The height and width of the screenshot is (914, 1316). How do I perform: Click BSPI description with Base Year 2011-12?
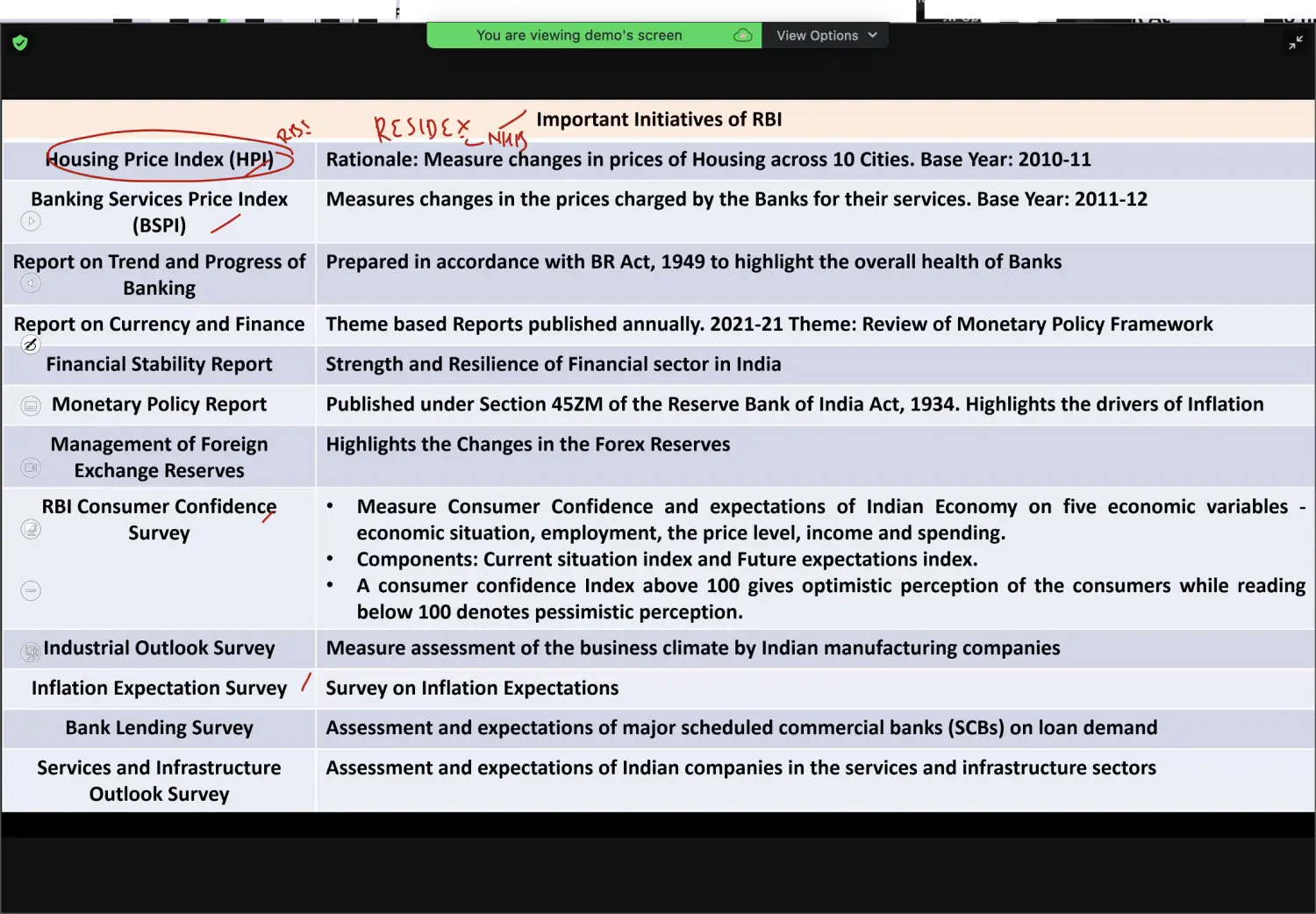point(736,199)
